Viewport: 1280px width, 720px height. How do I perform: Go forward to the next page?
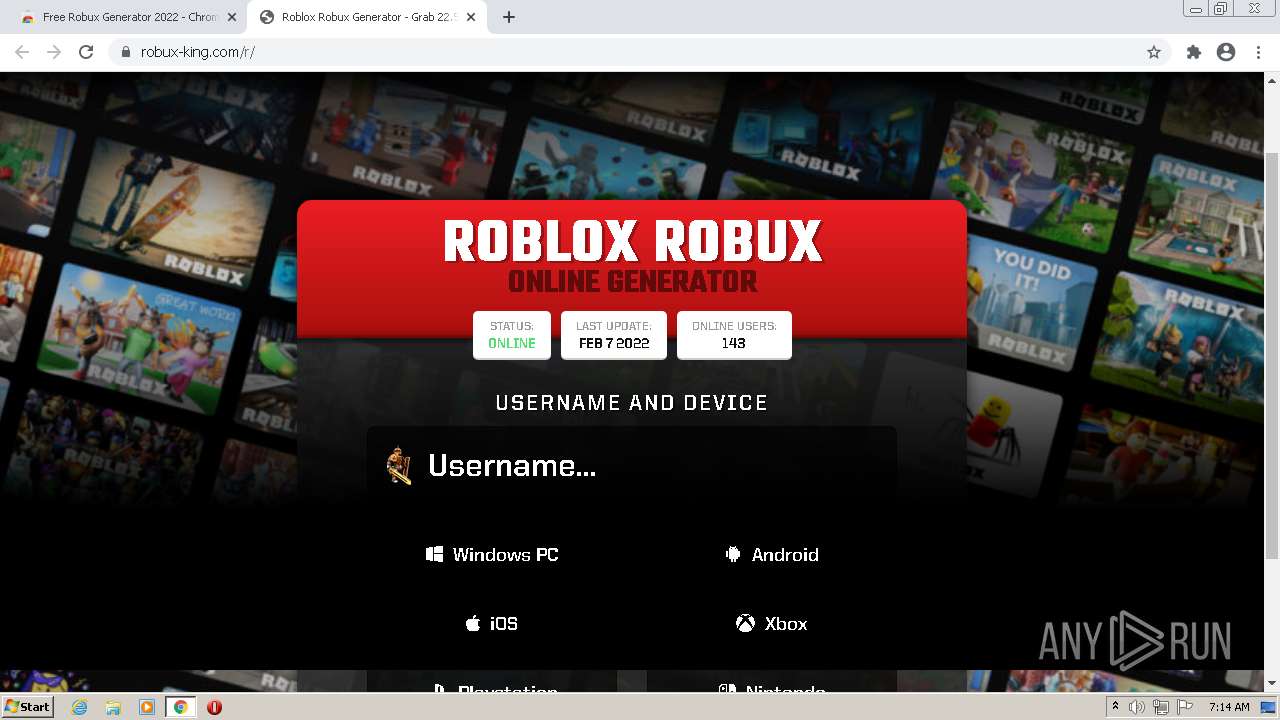[54, 52]
